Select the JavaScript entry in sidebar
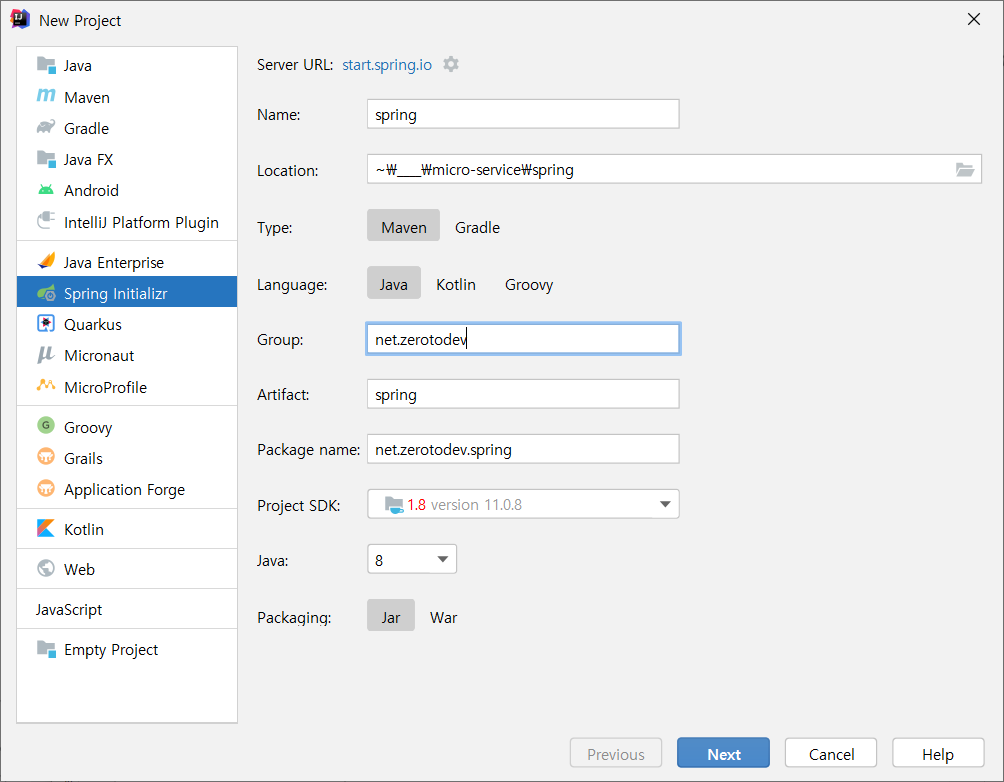The image size is (1004, 782). coord(127,609)
